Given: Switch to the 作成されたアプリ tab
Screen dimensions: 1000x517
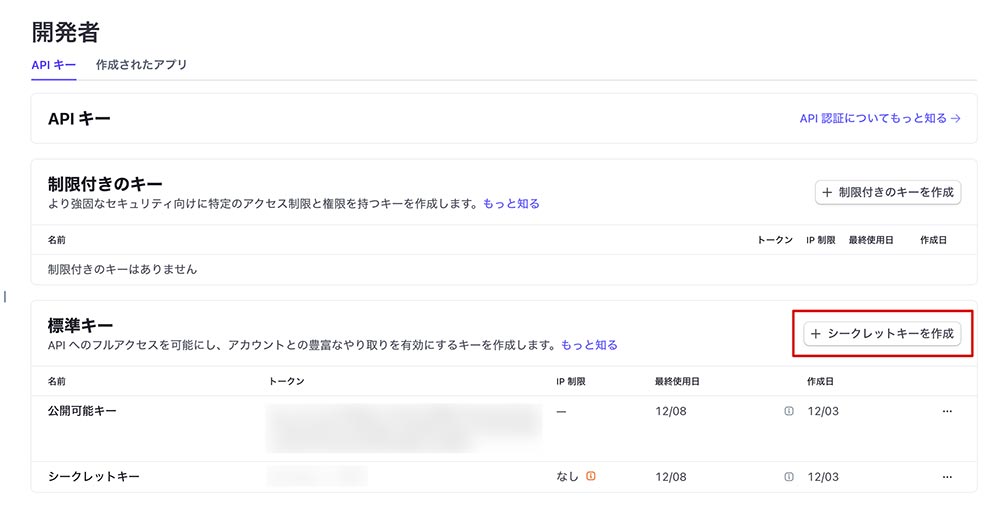Looking at the screenshot, I should click(142, 64).
